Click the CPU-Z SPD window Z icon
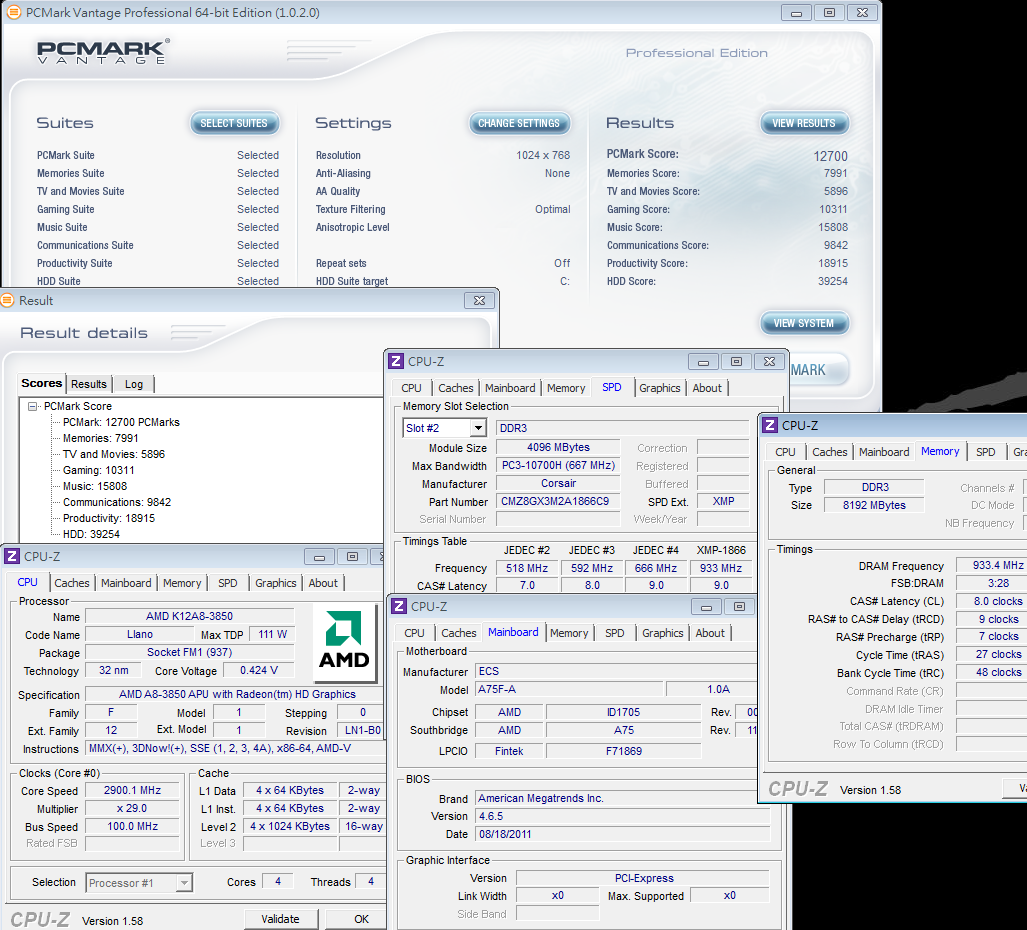The height and width of the screenshot is (930, 1027). tap(396, 362)
